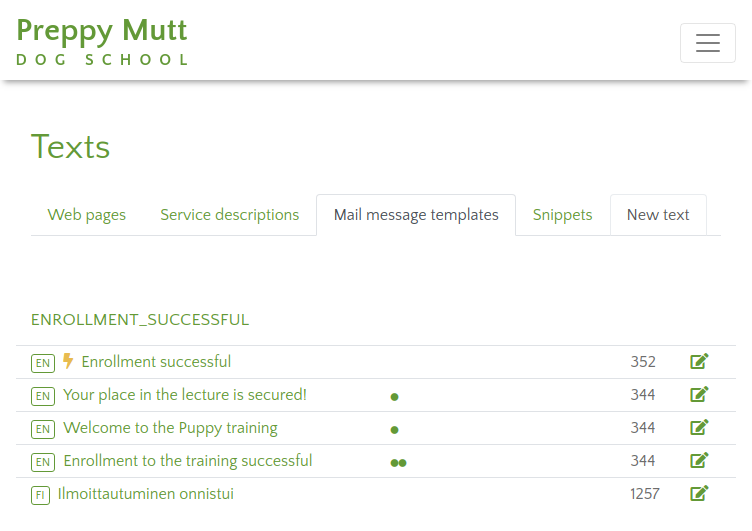The width and height of the screenshot is (752, 531).
Task: Click the double green dot indicator
Action: click(398, 462)
